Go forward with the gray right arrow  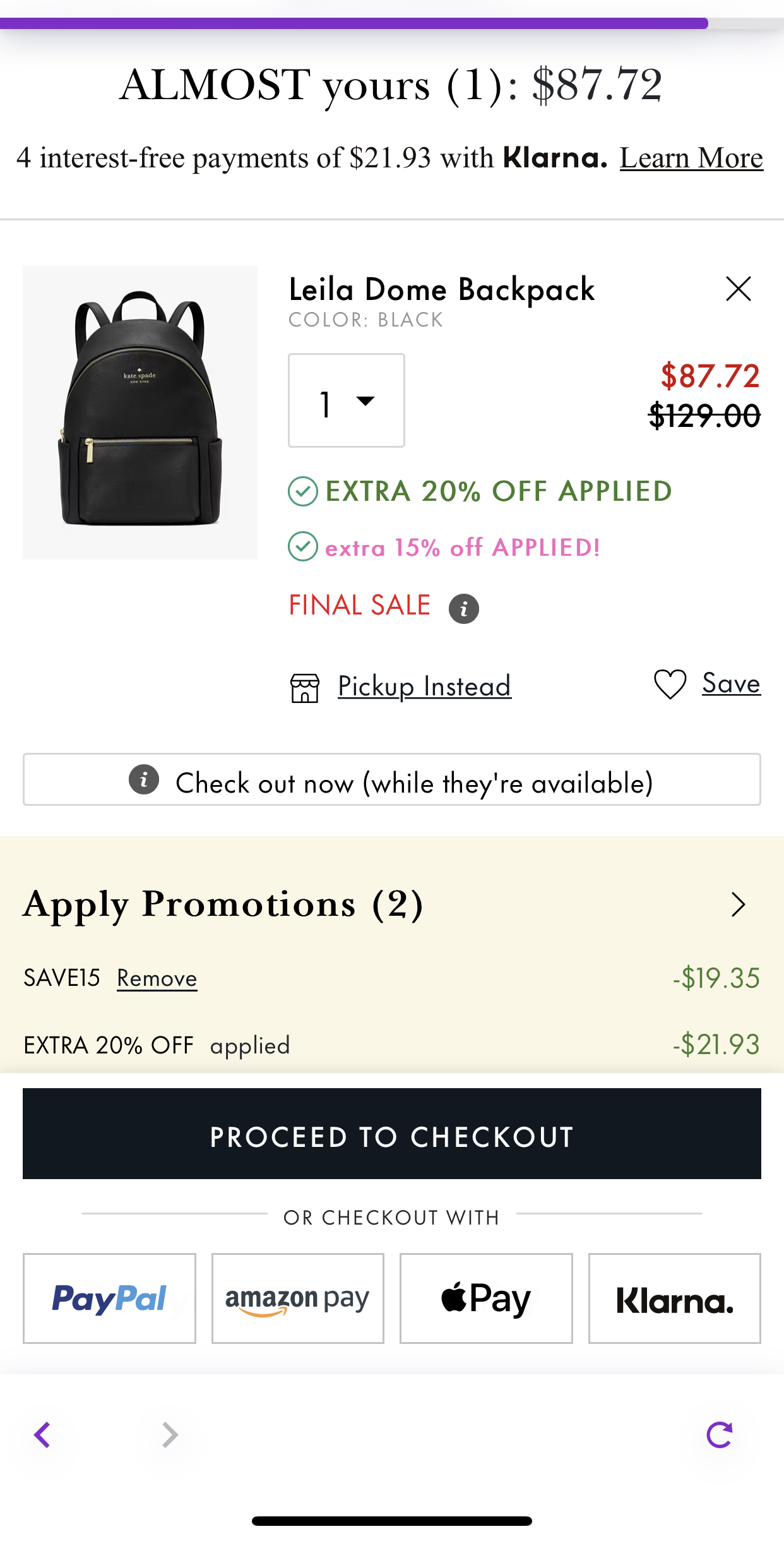[170, 1435]
